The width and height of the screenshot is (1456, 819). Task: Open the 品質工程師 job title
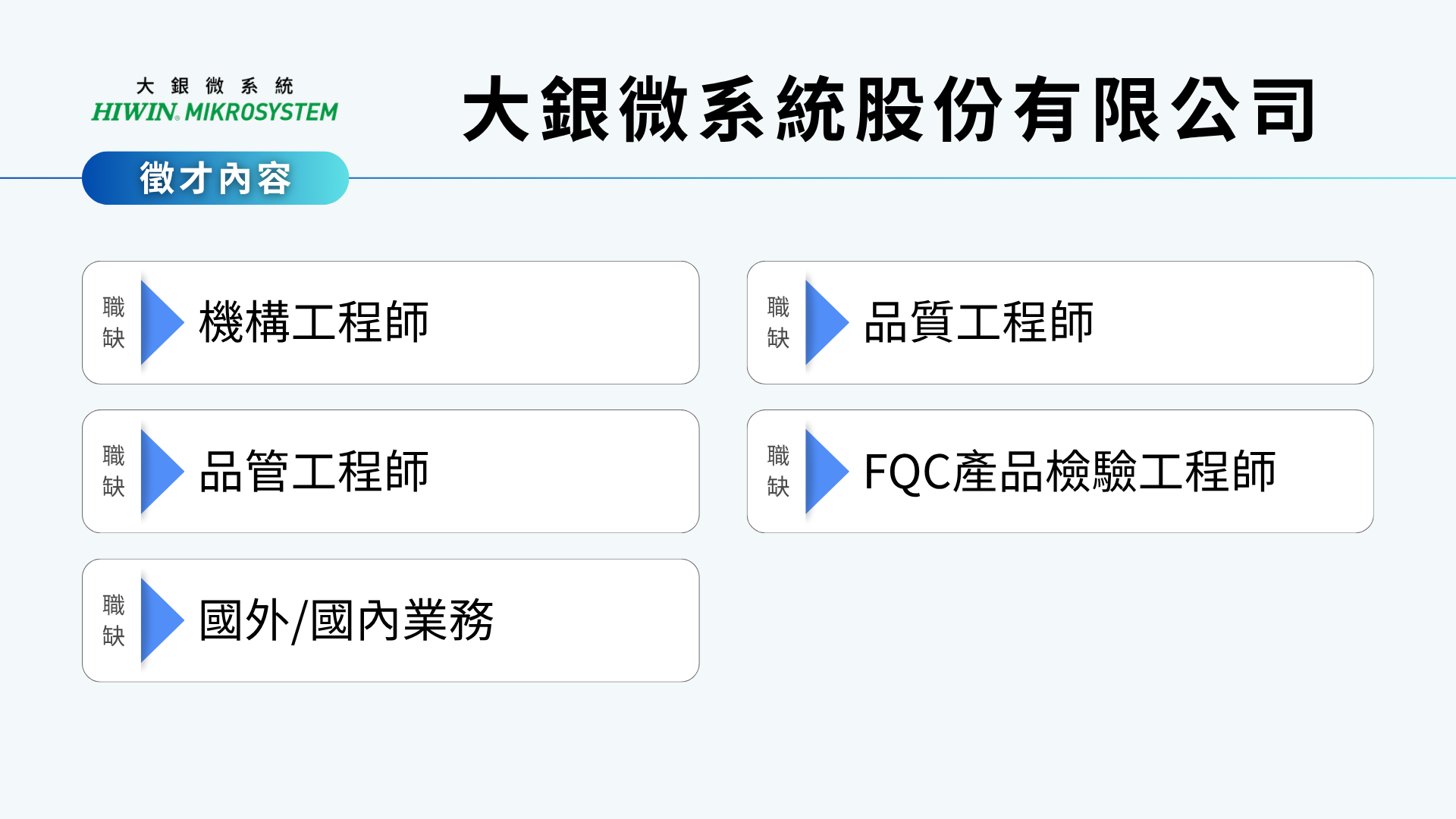[x=978, y=322]
